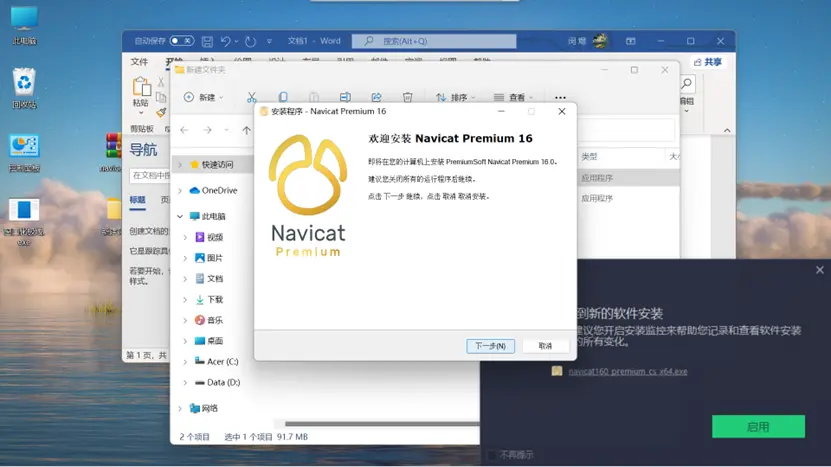
Task: Open Quick Access Toolbar customize dropdown in Word
Action: click(x=269, y=41)
